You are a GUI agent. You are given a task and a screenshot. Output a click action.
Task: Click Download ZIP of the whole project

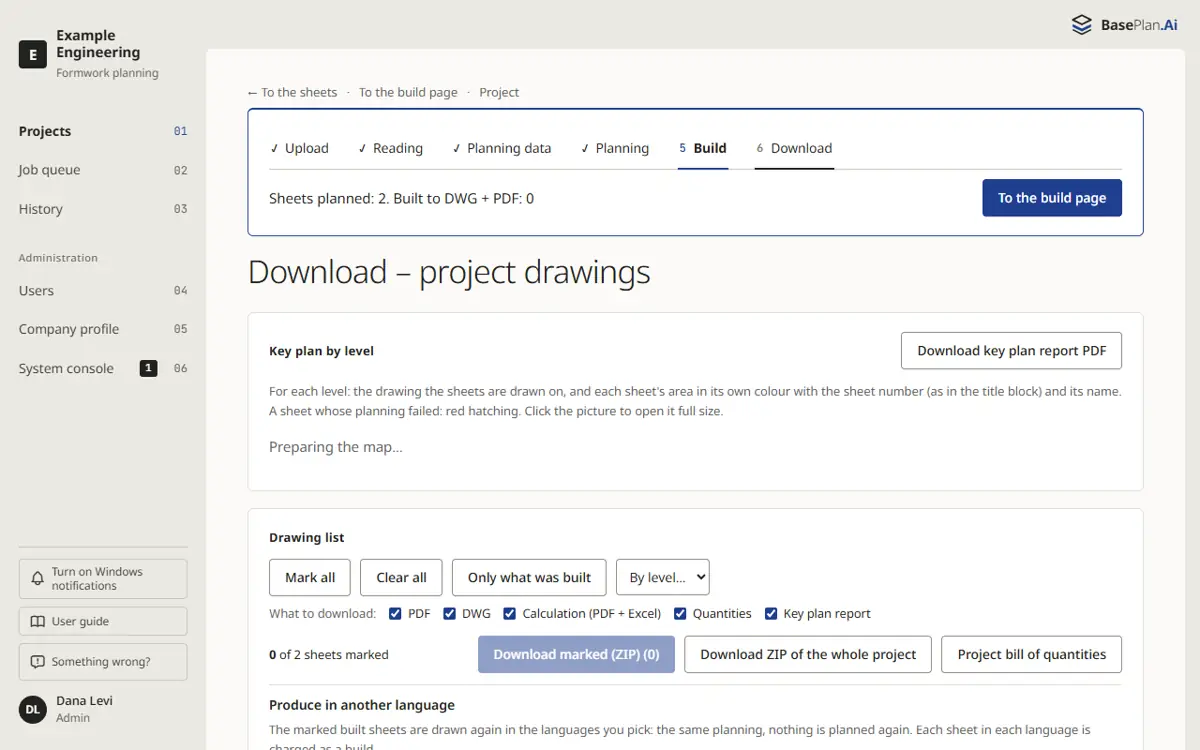coord(808,654)
